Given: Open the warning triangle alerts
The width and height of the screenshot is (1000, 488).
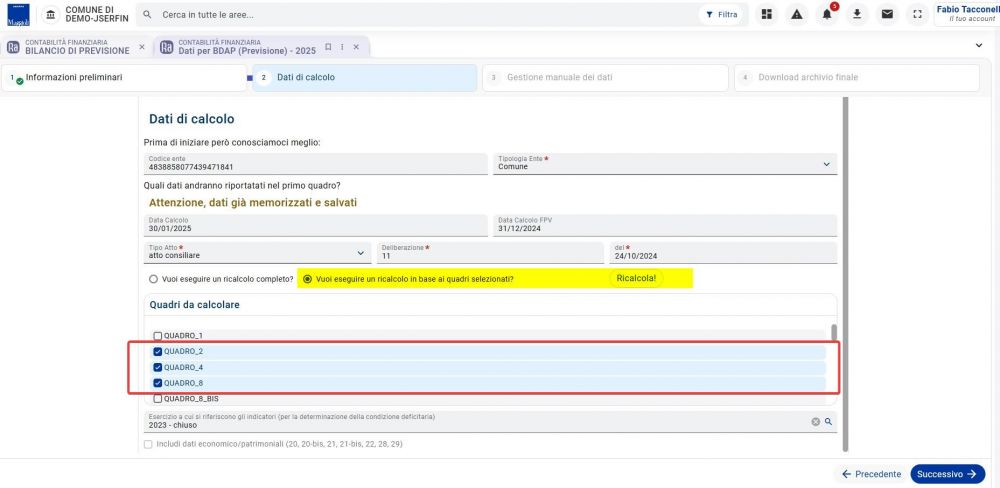Looking at the screenshot, I should pyautogui.click(x=797, y=14).
